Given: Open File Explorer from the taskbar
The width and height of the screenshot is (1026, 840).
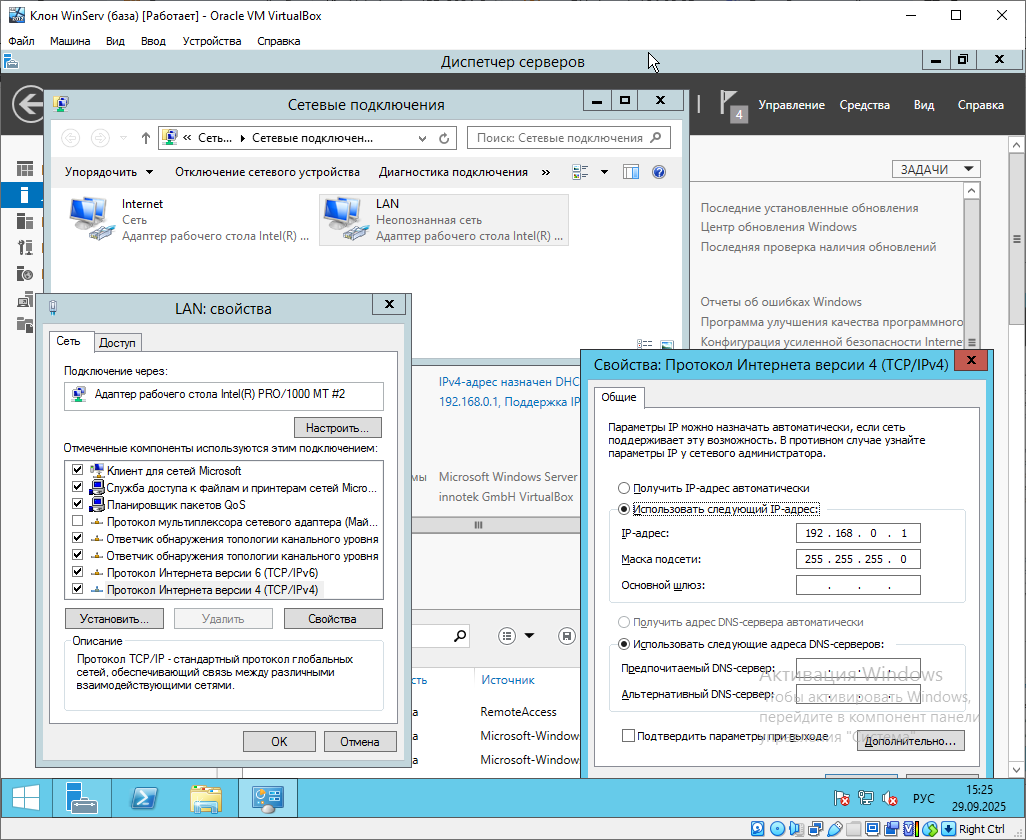Looking at the screenshot, I should [x=206, y=798].
